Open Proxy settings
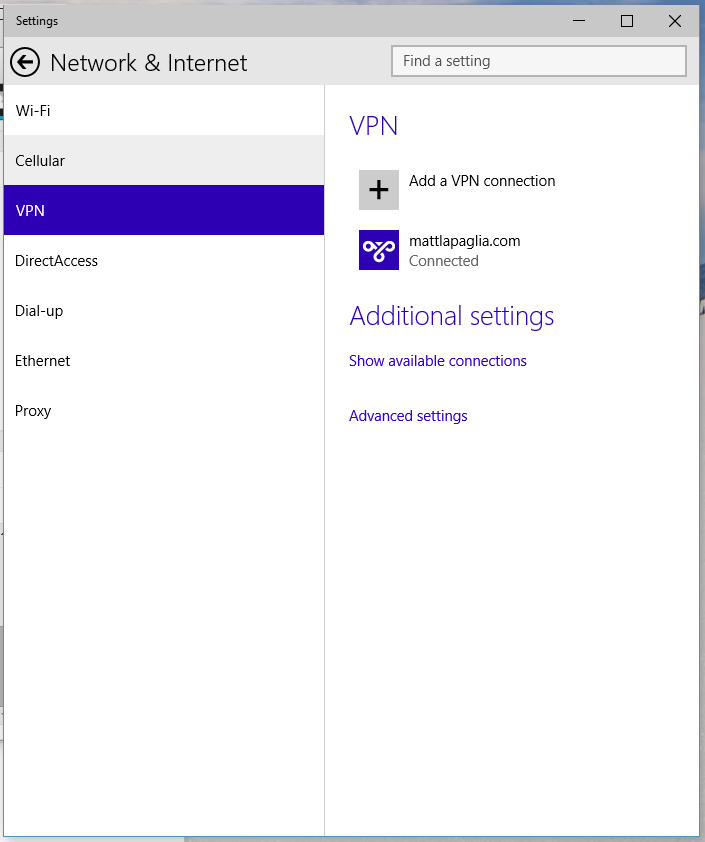The image size is (705, 842). tap(164, 410)
